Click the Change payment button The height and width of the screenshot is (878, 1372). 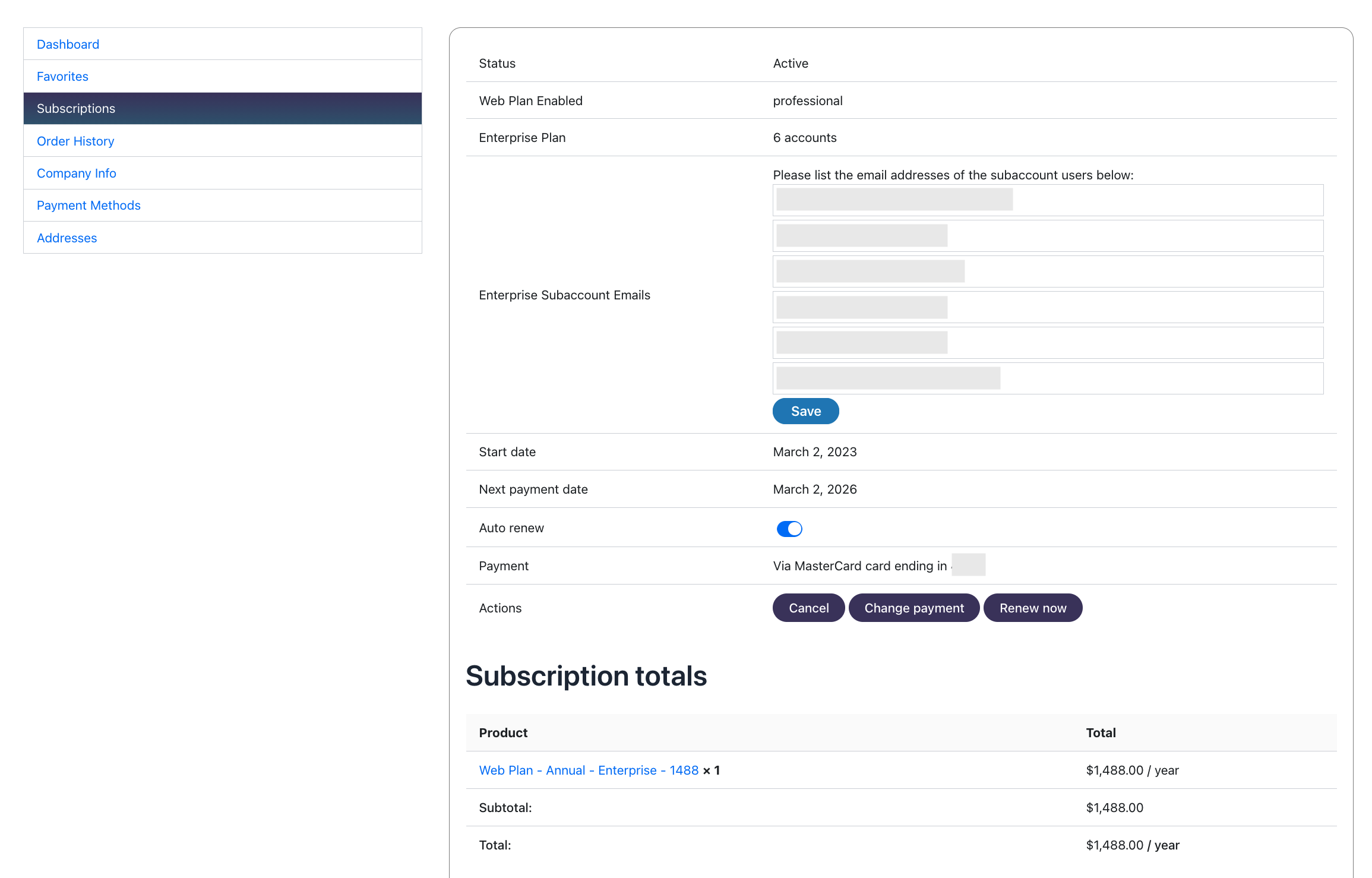[913, 608]
